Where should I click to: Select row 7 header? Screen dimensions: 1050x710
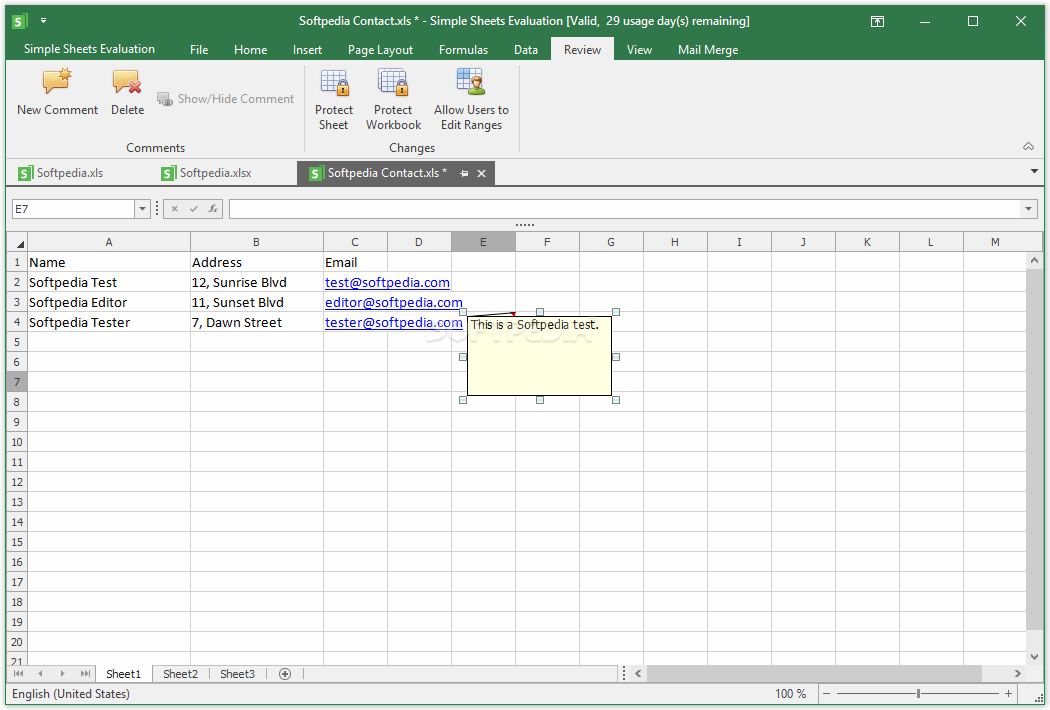(x=17, y=382)
